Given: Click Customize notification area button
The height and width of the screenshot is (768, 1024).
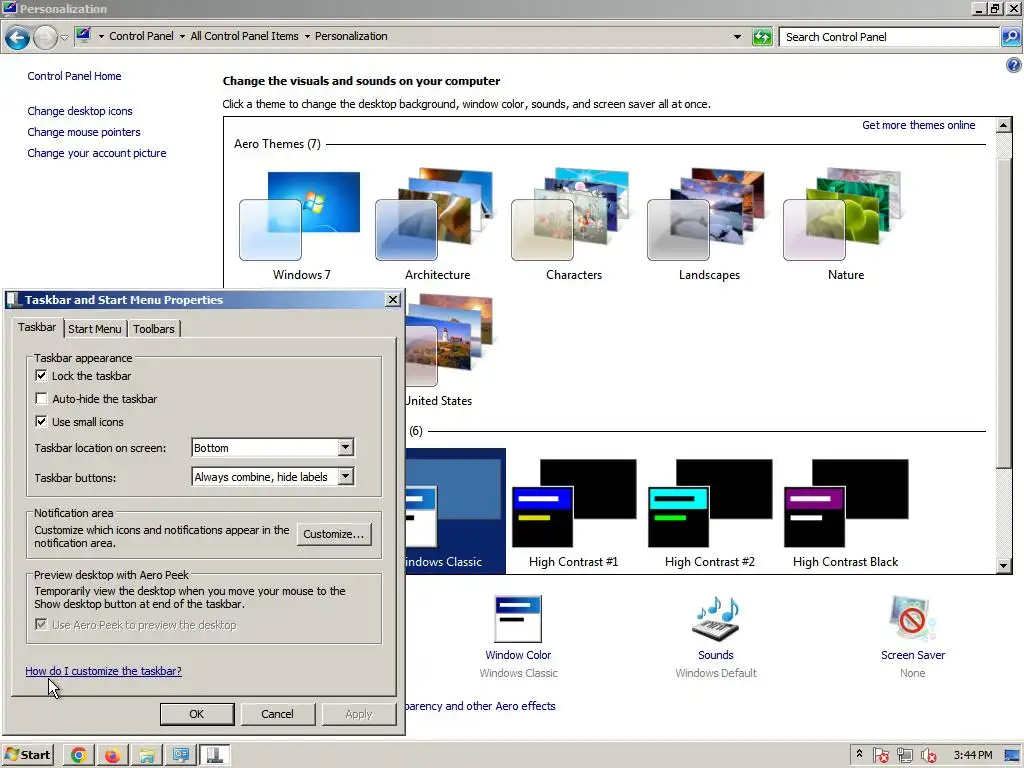Looking at the screenshot, I should coord(334,534).
